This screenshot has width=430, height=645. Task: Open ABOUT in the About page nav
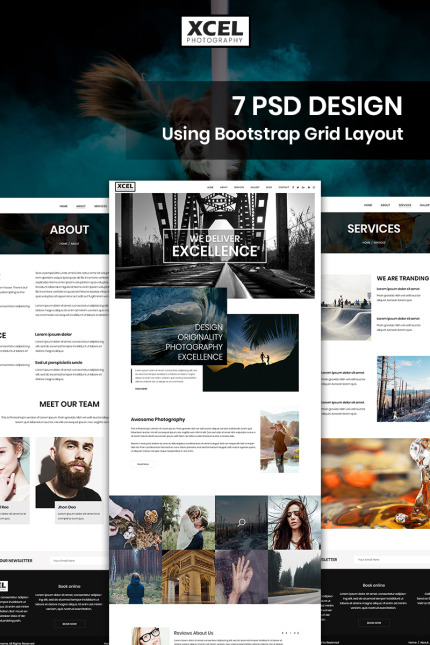pyautogui.click(x=81, y=206)
